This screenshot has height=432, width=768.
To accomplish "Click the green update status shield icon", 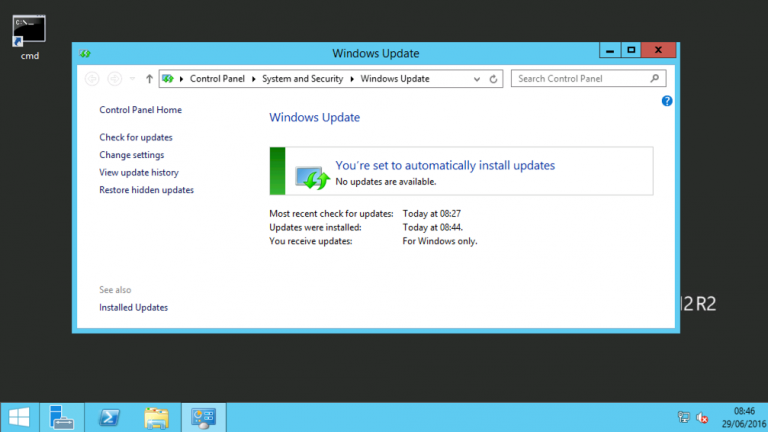I will [312, 177].
